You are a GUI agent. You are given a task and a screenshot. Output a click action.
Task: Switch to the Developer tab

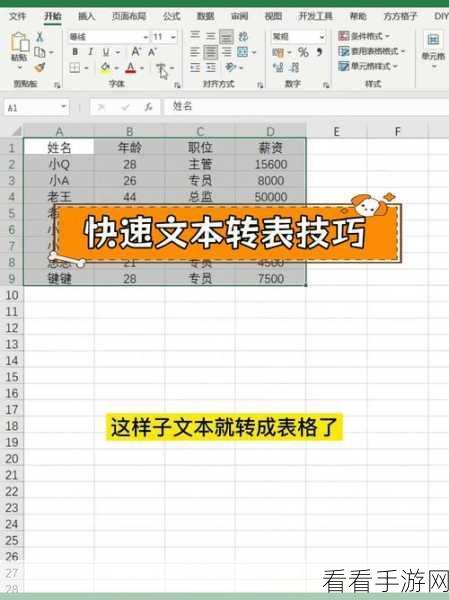pyautogui.click(x=315, y=16)
